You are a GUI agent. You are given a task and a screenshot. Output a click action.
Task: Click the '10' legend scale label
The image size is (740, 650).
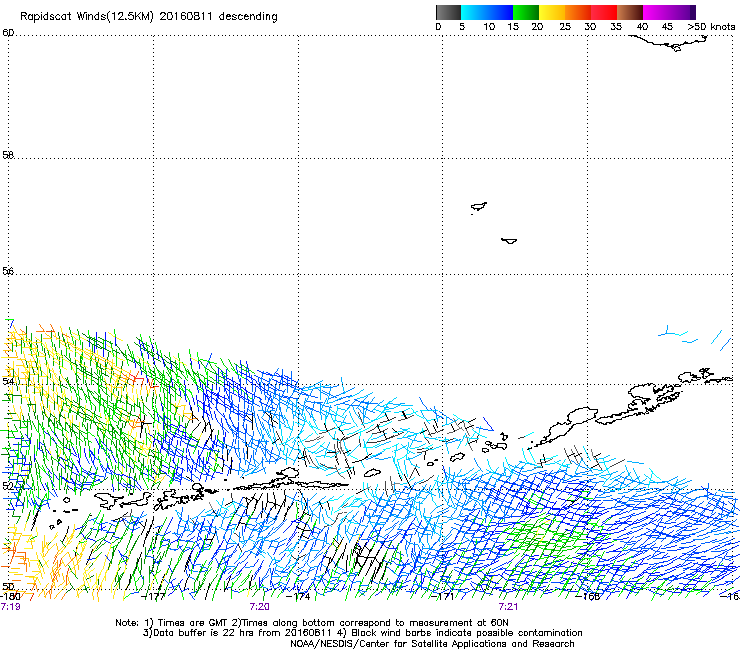coord(489,27)
